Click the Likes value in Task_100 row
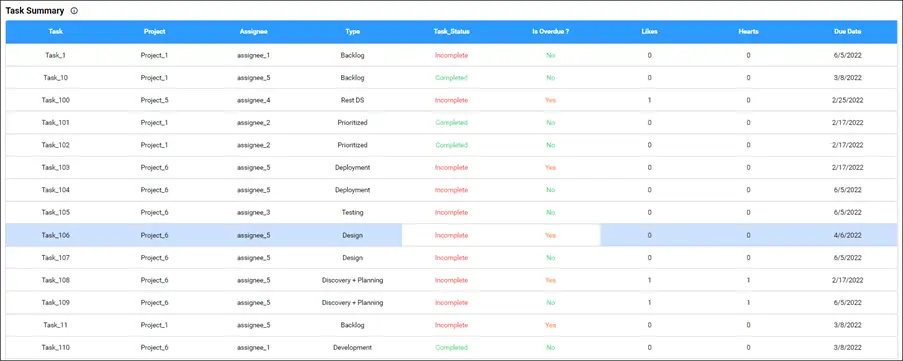This screenshot has width=903, height=361. click(650, 100)
